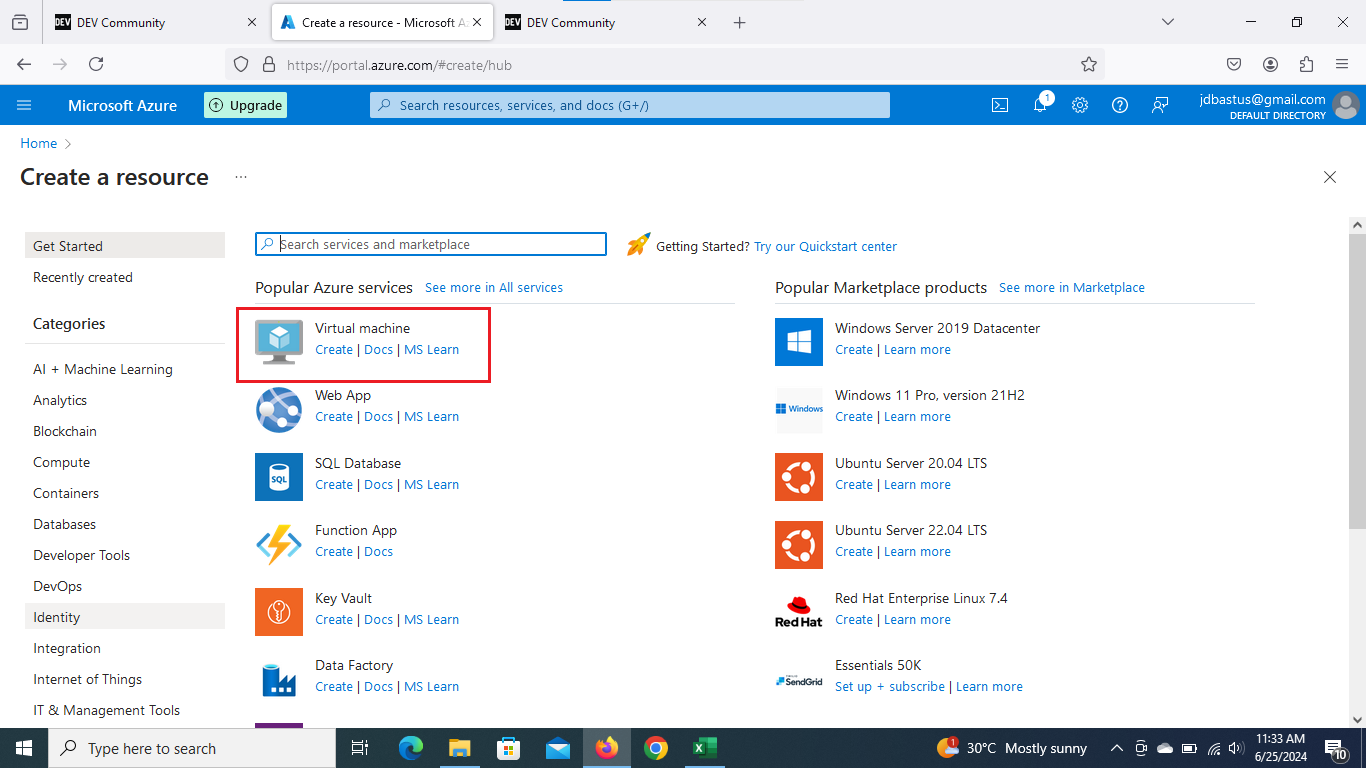
Task: Expand the Firefox list all tabs arrow
Action: pyautogui.click(x=1167, y=22)
